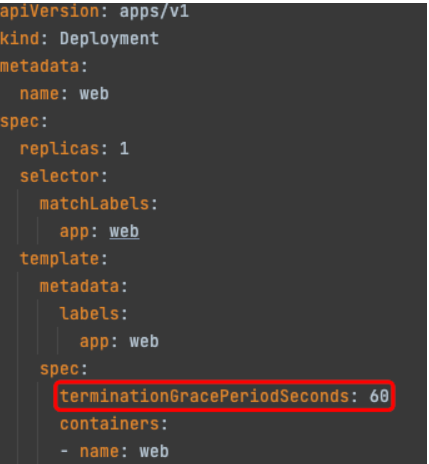
Task: Click the highlighted terminationGracePeriodSeconds key
Action: coord(204,396)
